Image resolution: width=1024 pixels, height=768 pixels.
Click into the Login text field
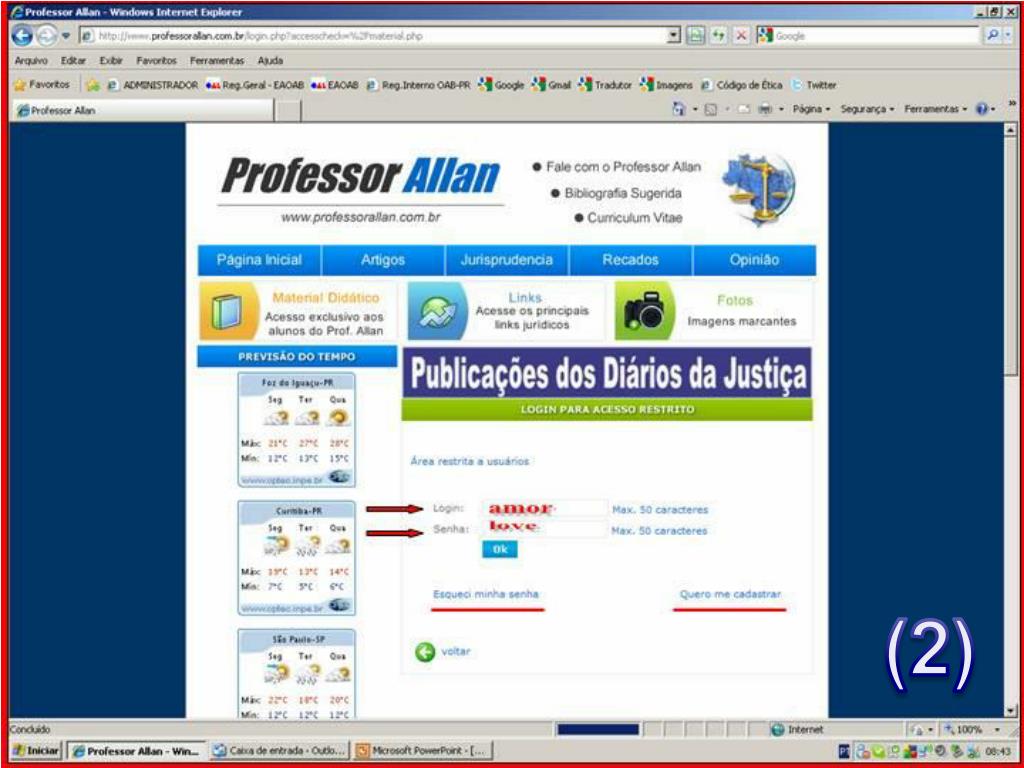click(x=545, y=509)
